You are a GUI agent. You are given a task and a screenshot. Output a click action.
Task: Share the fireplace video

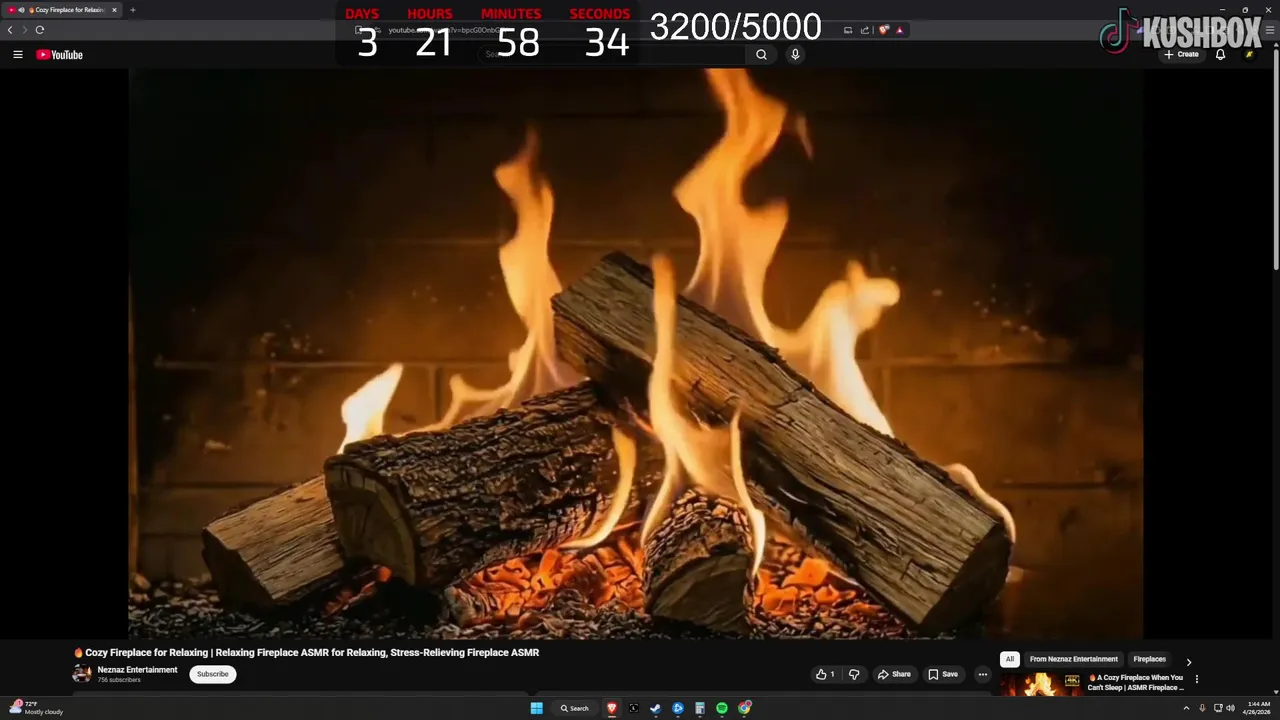(x=894, y=674)
